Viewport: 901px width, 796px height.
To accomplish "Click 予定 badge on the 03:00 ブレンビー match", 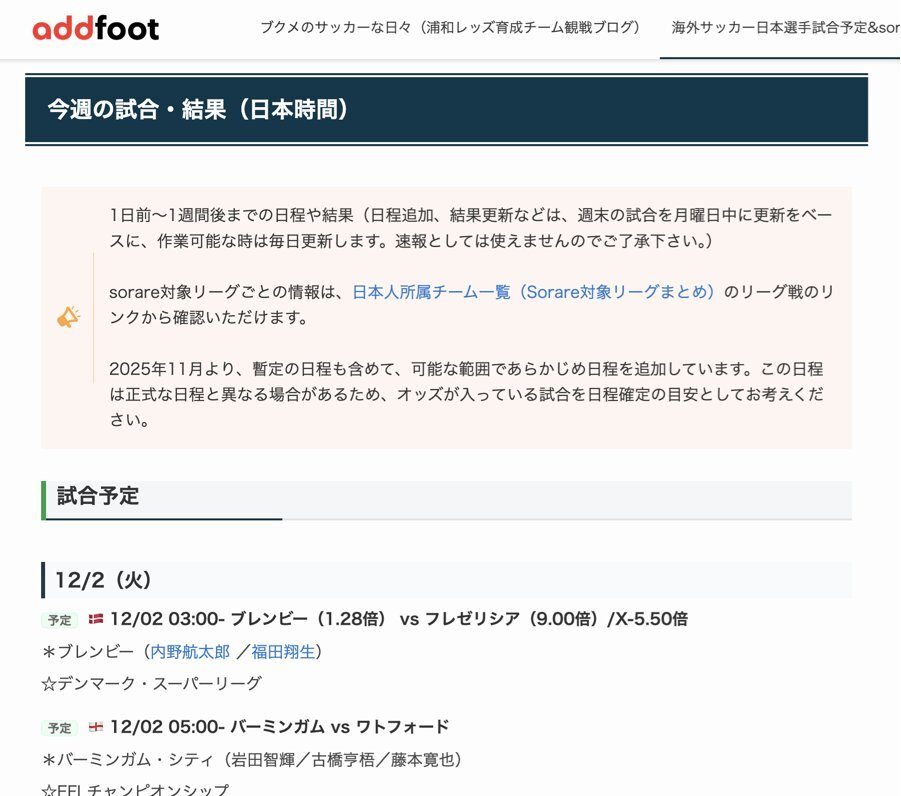I will pyautogui.click(x=60, y=620).
